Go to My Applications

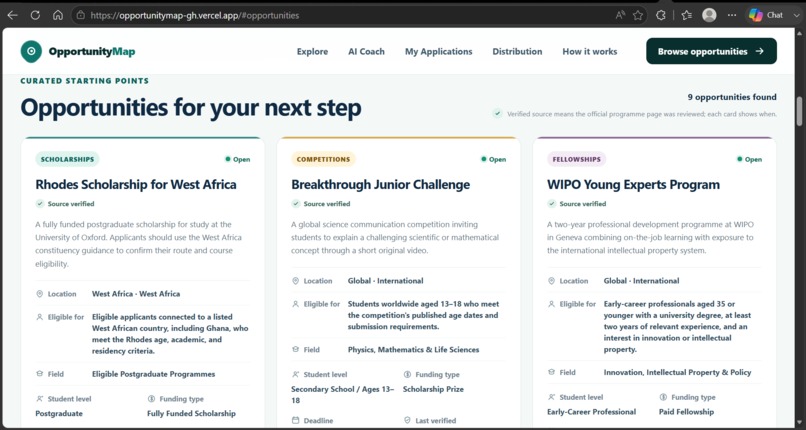[438, 51]
